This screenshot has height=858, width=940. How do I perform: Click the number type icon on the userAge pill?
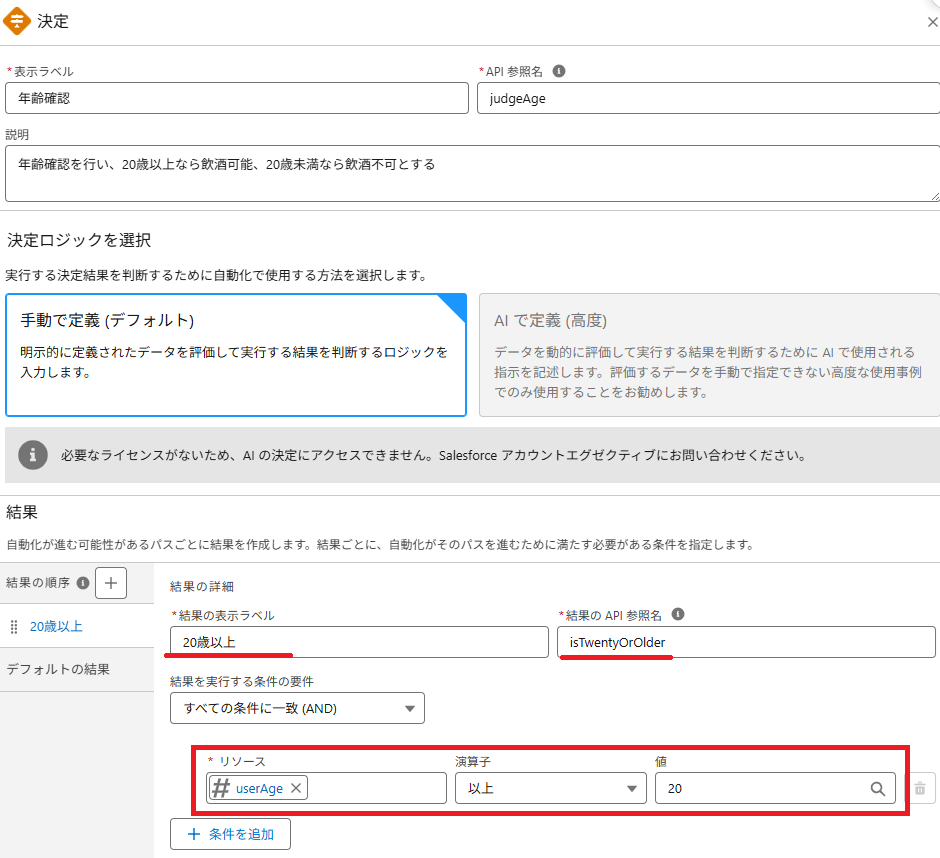(221, 788)
